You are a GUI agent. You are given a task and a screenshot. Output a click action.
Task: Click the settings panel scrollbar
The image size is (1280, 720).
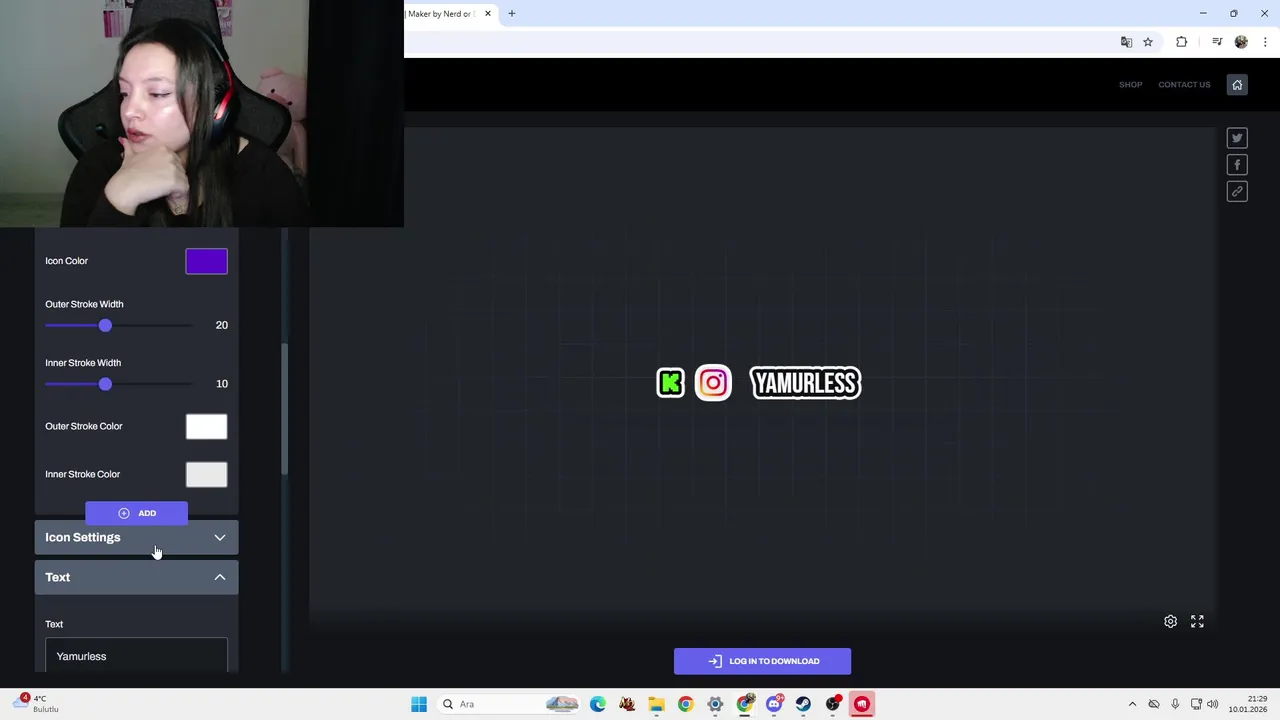pos(284,410)
